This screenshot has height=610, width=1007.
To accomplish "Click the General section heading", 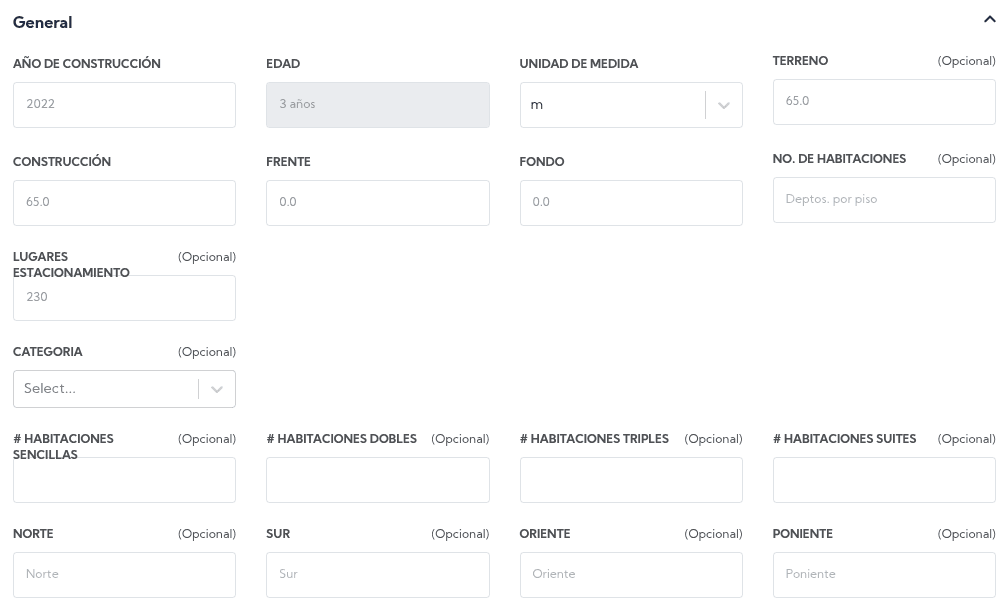I will click(x=43, y=22).
